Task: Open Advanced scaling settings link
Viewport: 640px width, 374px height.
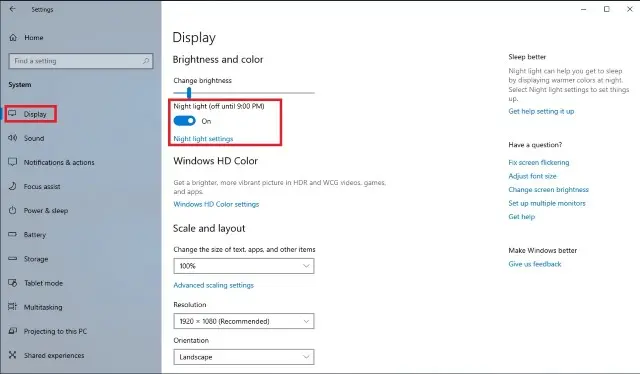Action: pos(213,285)
